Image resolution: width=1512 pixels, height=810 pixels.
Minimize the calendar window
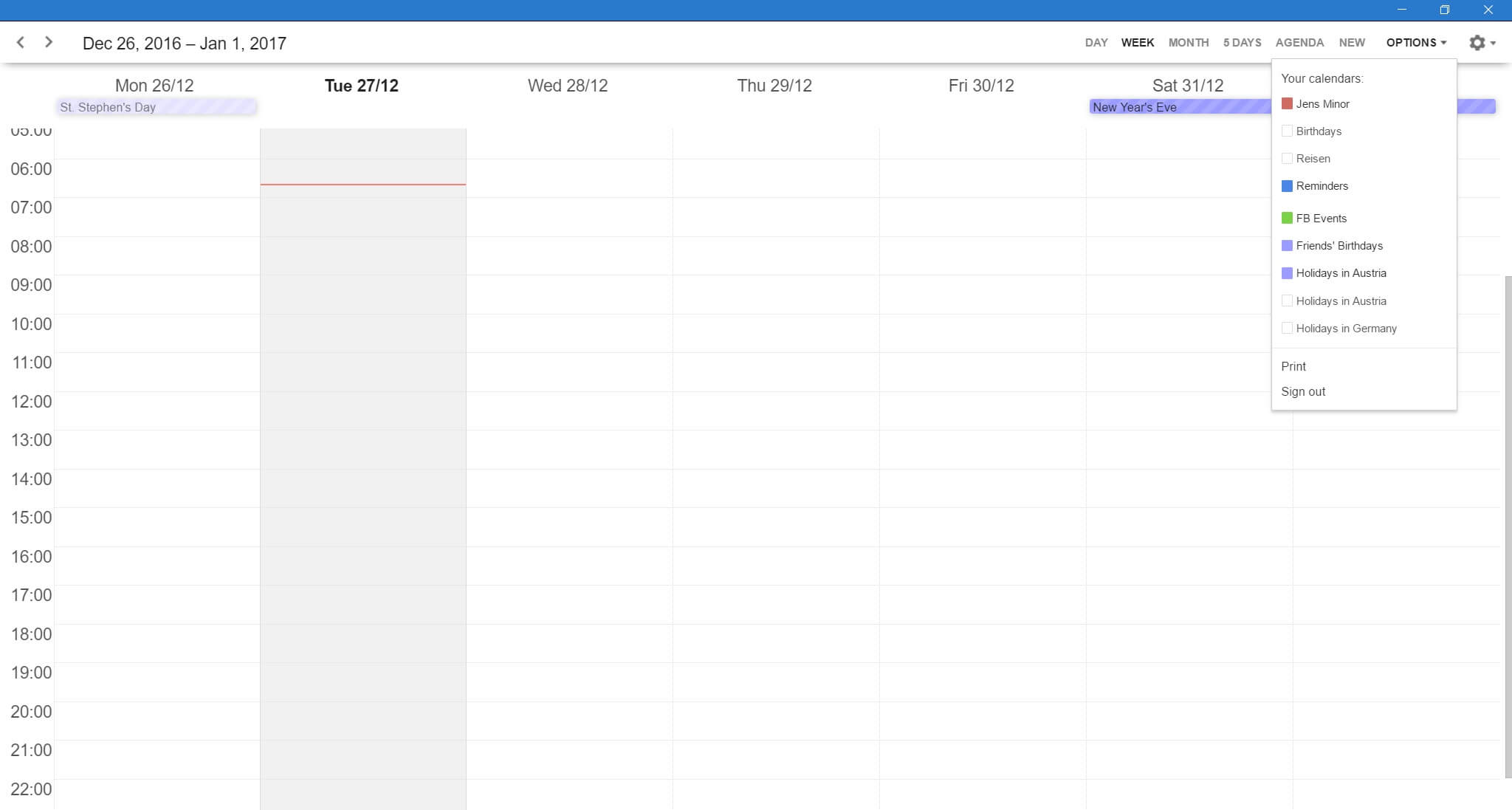coord(1402,10)
